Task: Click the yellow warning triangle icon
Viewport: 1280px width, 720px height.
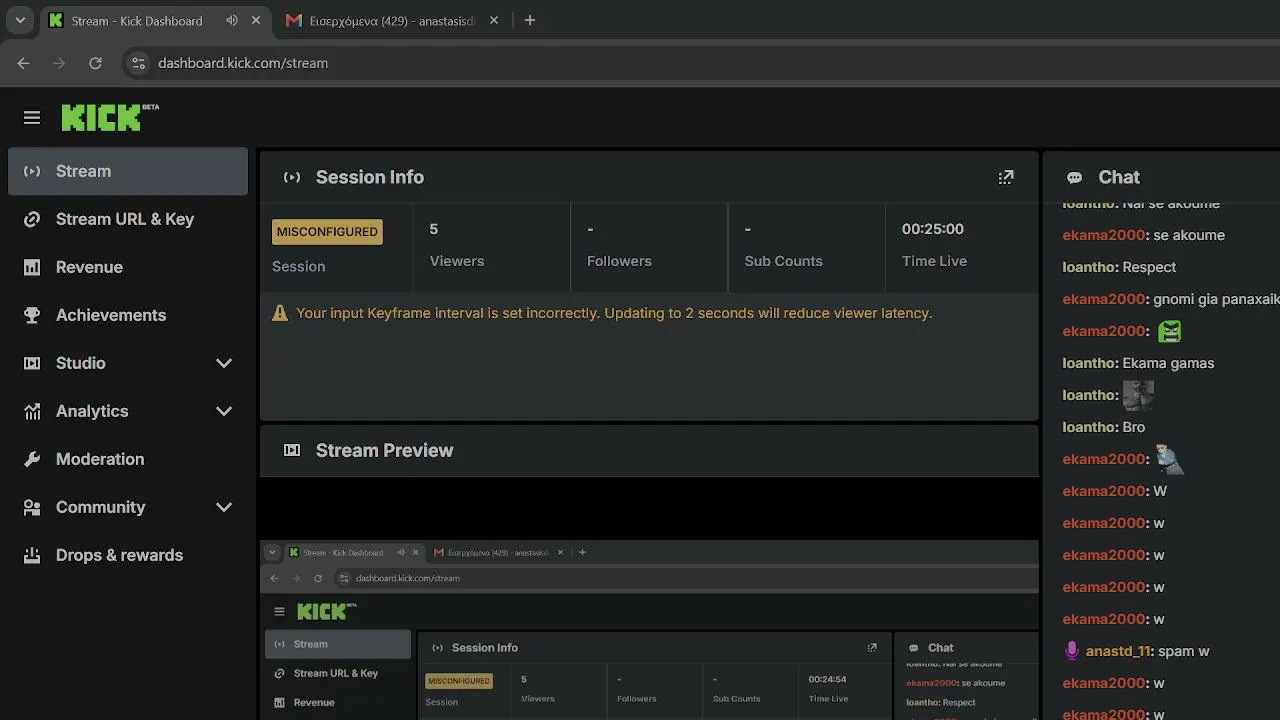Action: pos(280,313)
